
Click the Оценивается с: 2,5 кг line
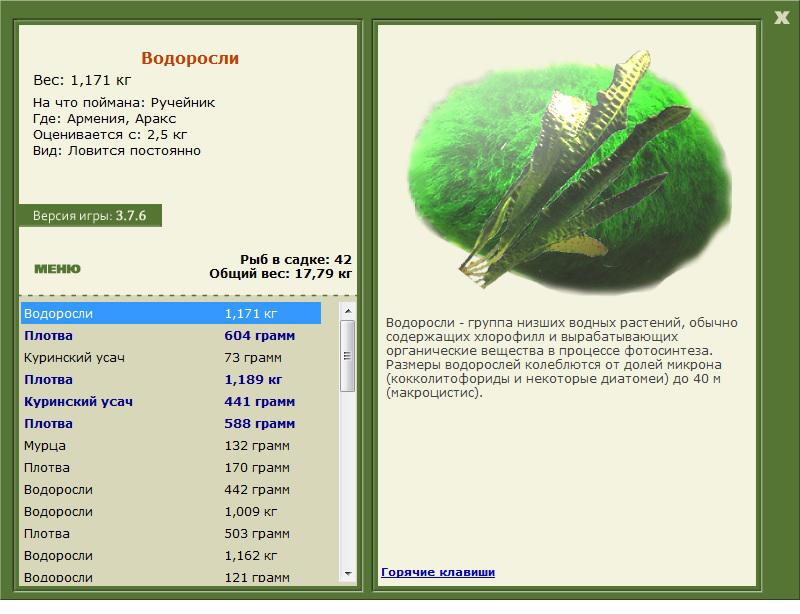point(110,135)
